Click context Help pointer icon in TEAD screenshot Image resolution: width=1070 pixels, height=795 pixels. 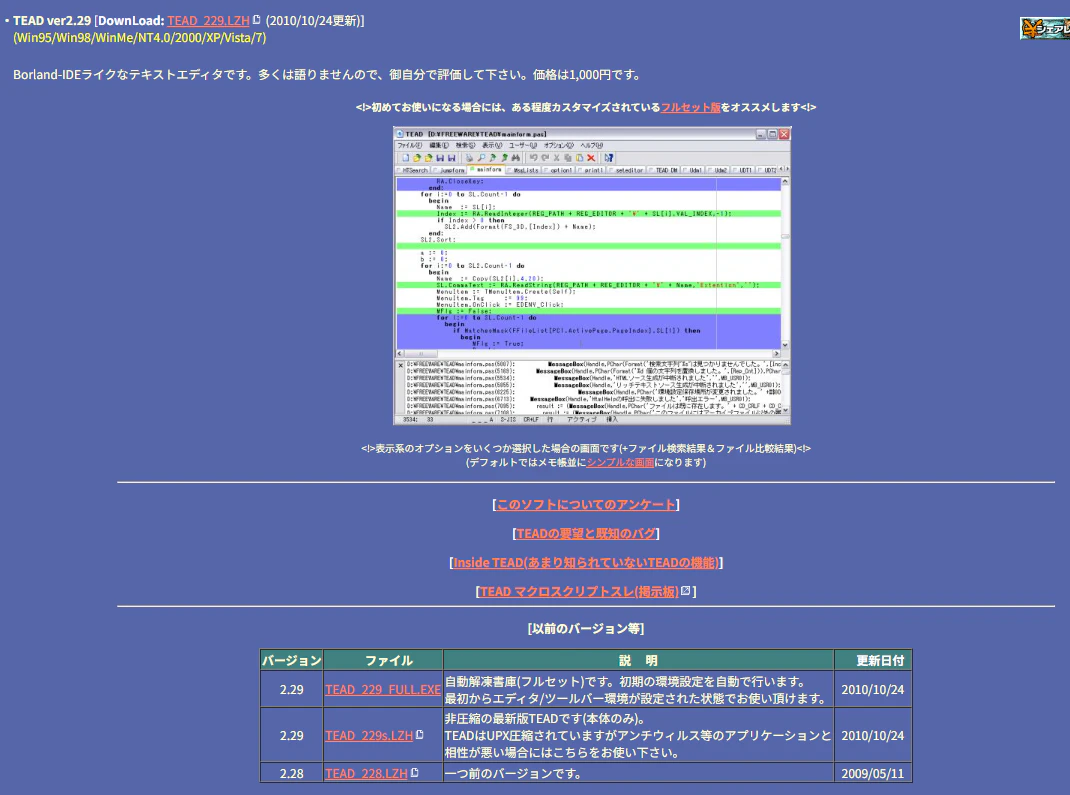click(609, 158)
